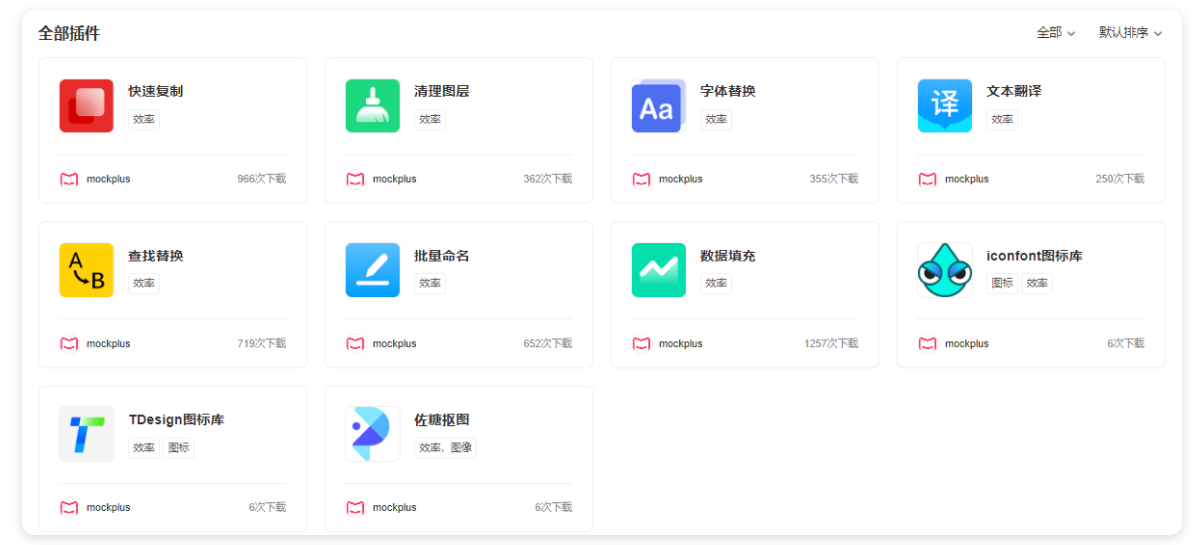Click the 1257次下载 download count
Screen dimensions: 1204x545
830,343
